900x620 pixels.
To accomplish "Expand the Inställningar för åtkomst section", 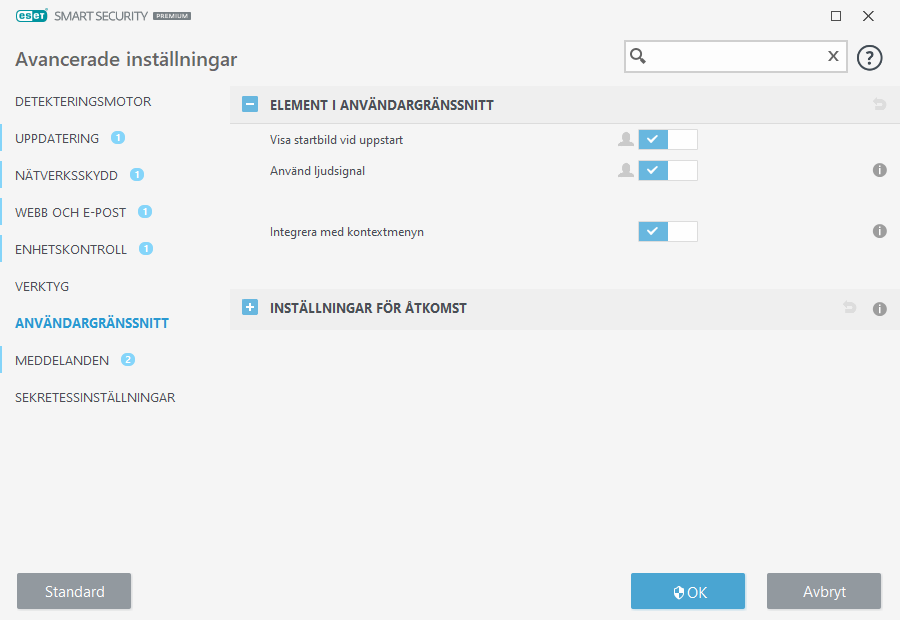I will pos(250,308).
